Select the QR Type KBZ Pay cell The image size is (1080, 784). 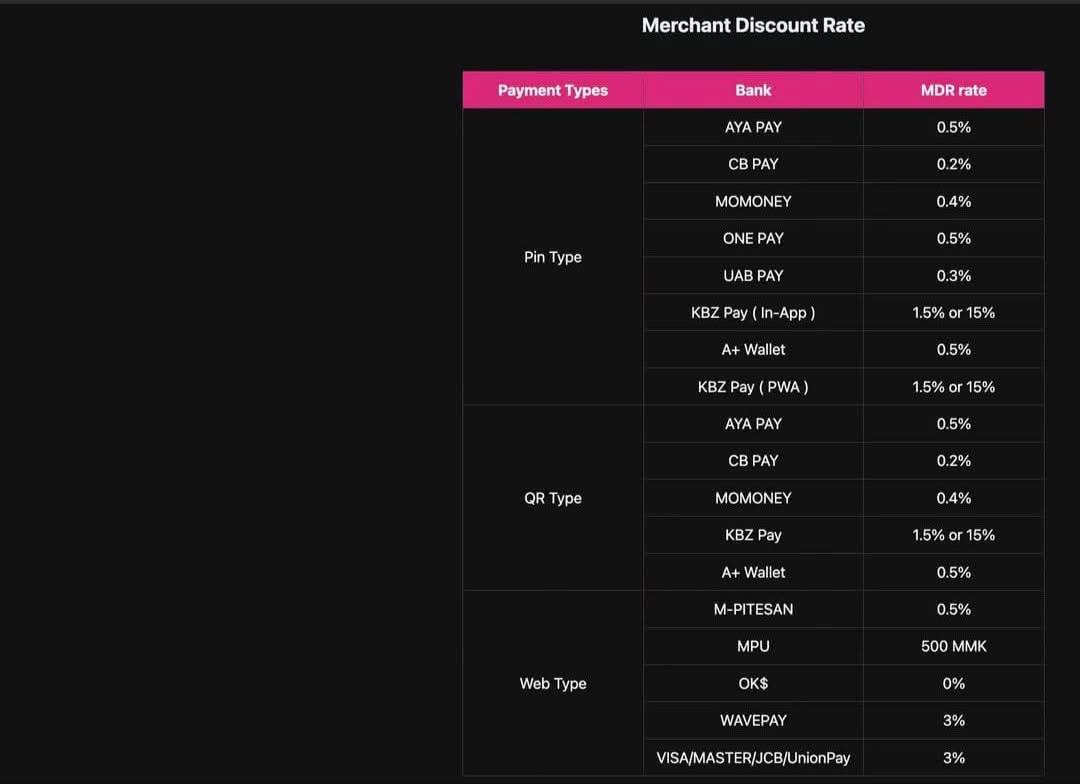753,535
